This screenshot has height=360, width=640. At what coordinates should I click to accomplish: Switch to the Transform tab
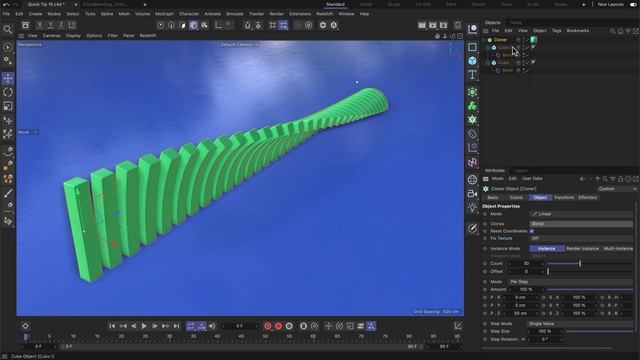click(x=564, y=198)
